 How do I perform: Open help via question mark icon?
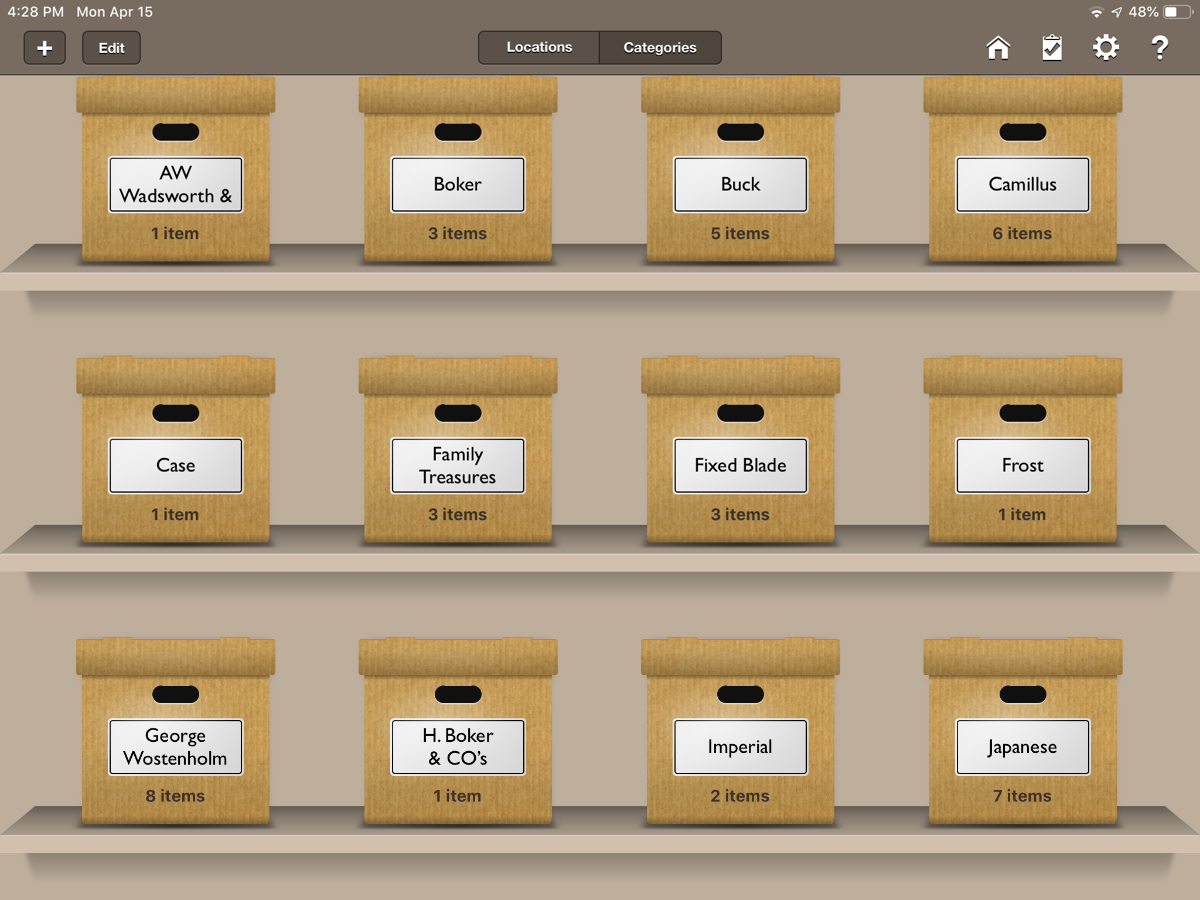(x=1160, y=47)
